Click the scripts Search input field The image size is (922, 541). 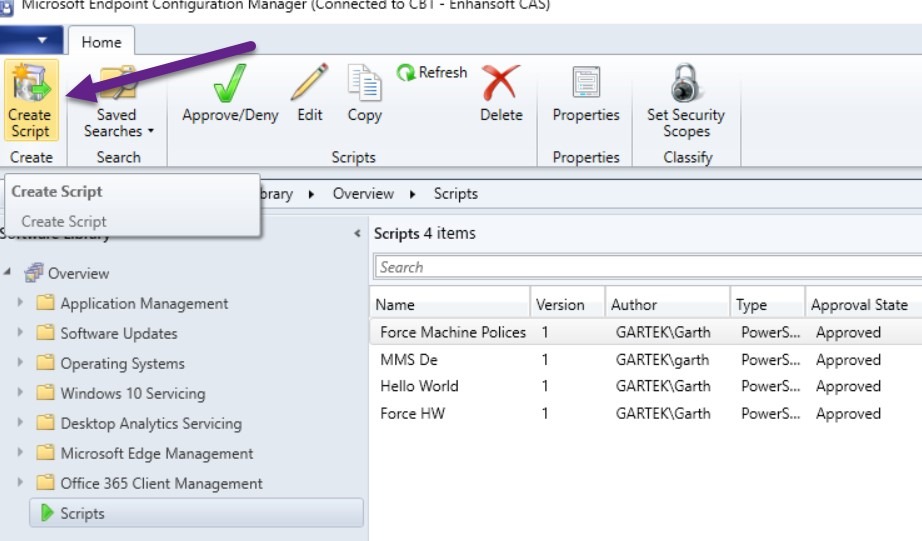coord(647,268)
